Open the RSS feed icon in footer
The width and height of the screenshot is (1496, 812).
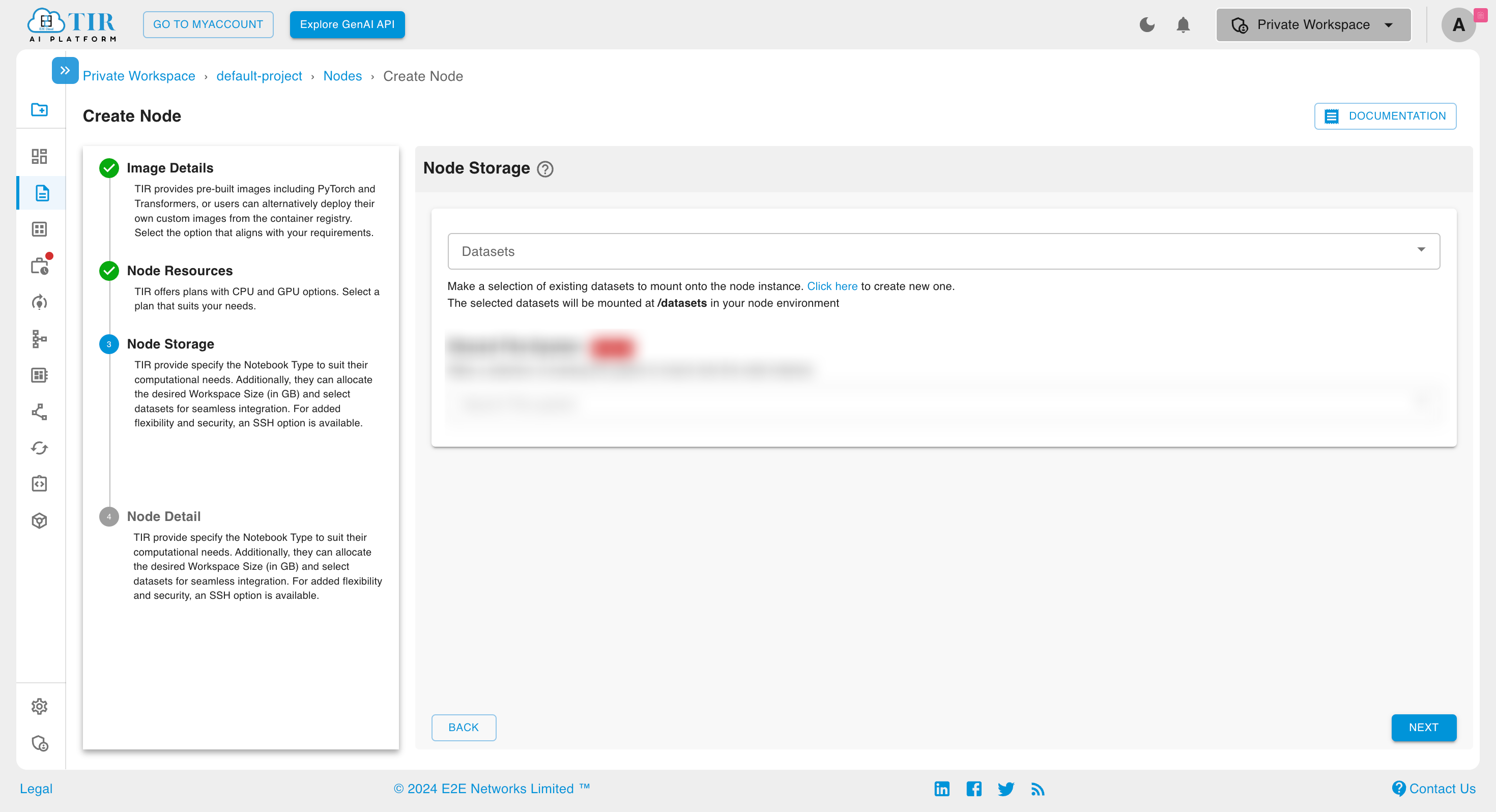point(1038,789)
